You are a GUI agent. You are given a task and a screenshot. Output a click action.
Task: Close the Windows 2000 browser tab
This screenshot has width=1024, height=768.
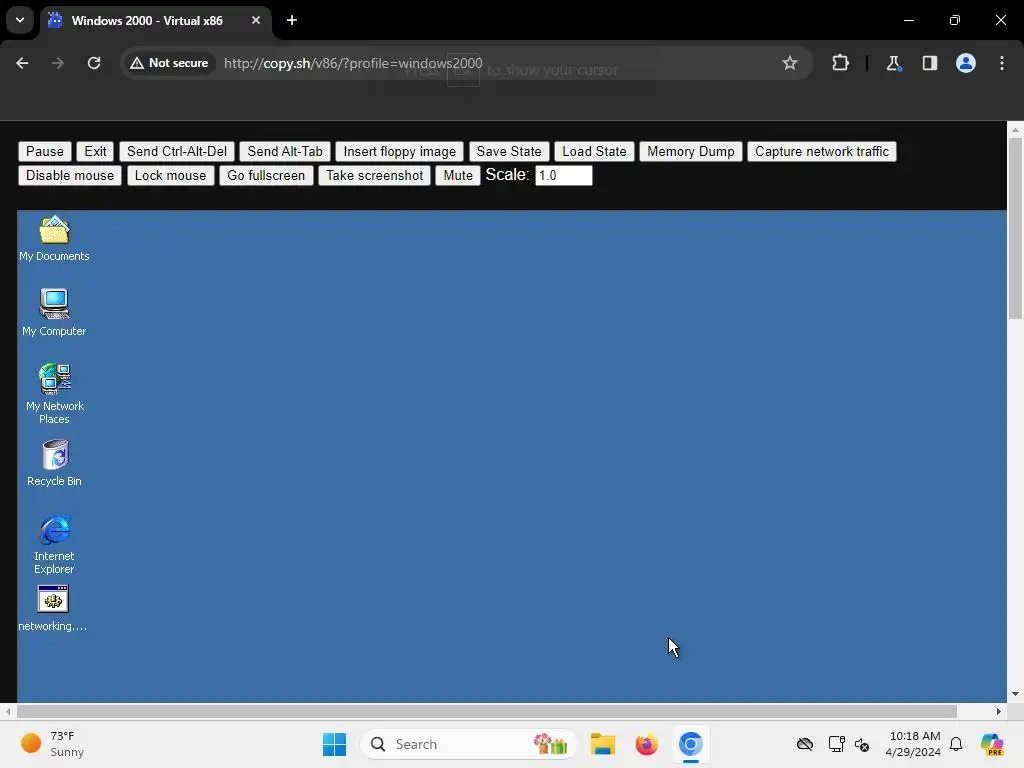tap(256, 20)
